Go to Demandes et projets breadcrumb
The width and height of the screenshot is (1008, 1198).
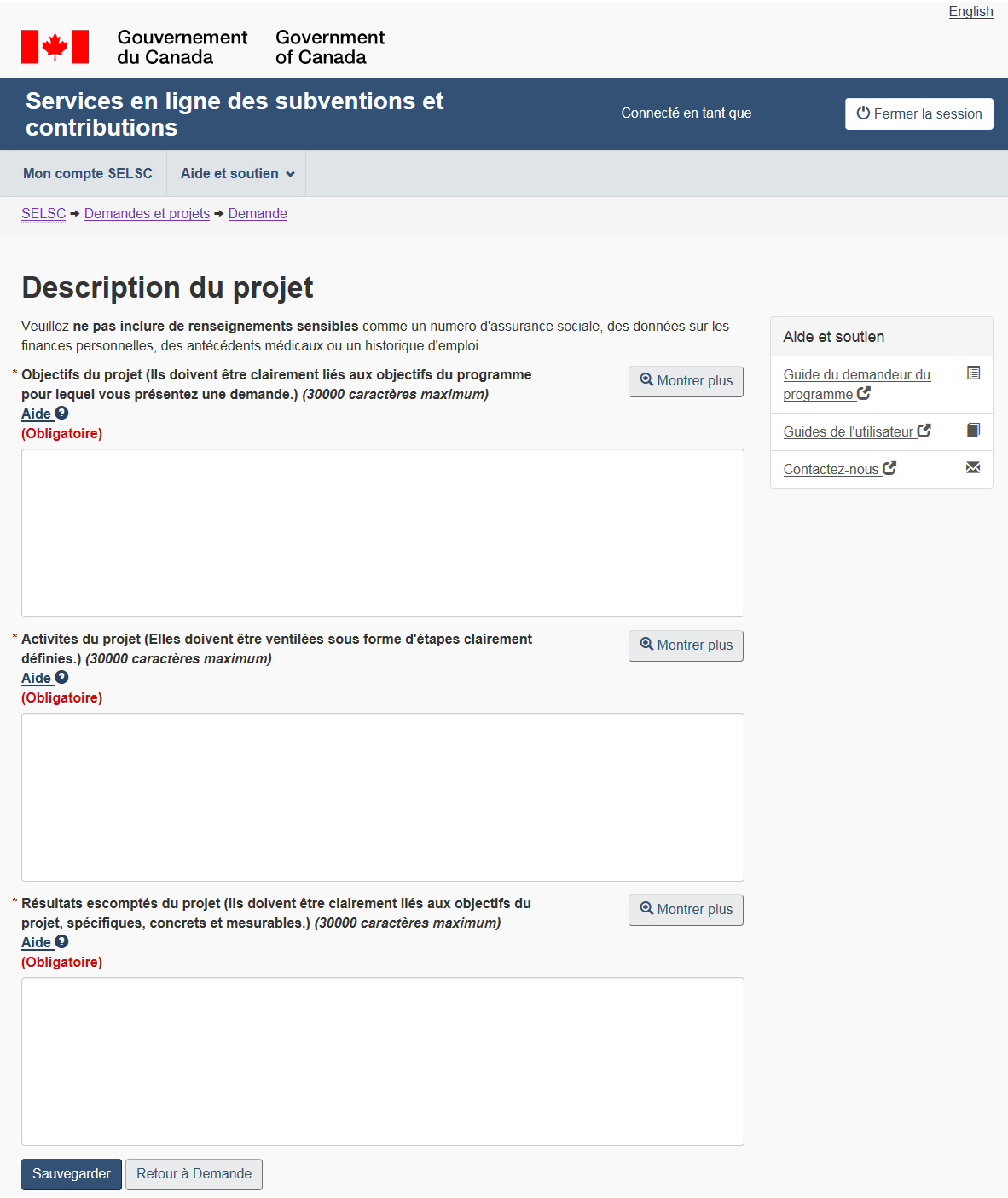click(147, 214)
